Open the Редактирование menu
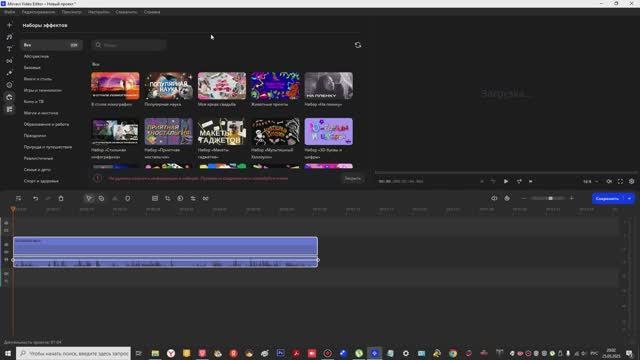 coord(38,12)
